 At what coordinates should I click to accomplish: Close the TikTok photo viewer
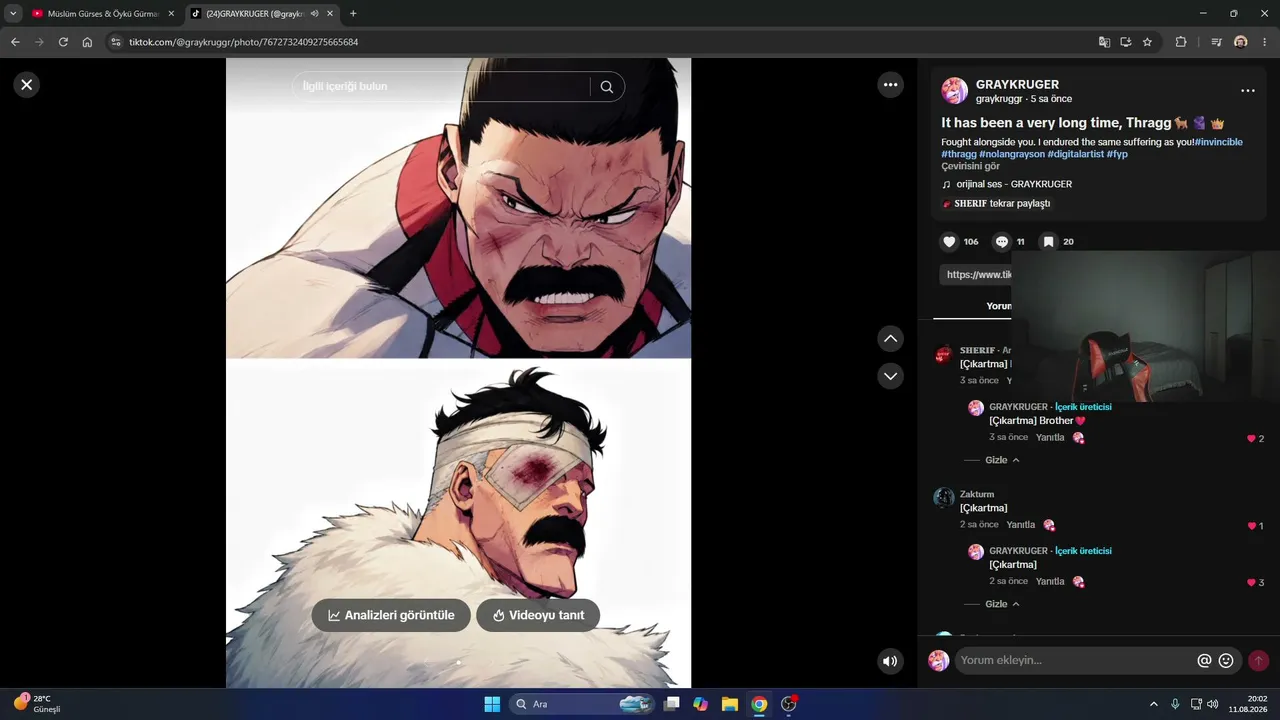coord(27,85)
